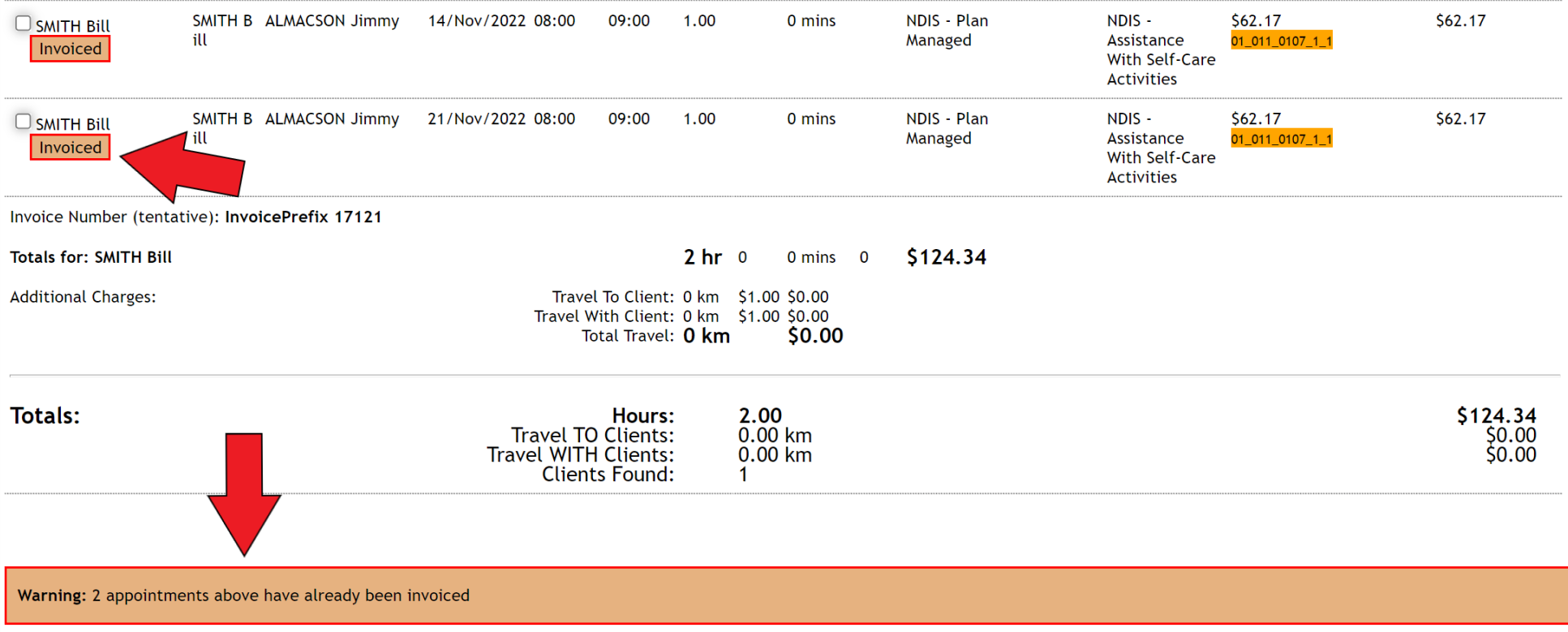Click the second 01_011_0107_1_1 highlighted code
Viewport: 1568px width, 632px height.
(1280, 139)
